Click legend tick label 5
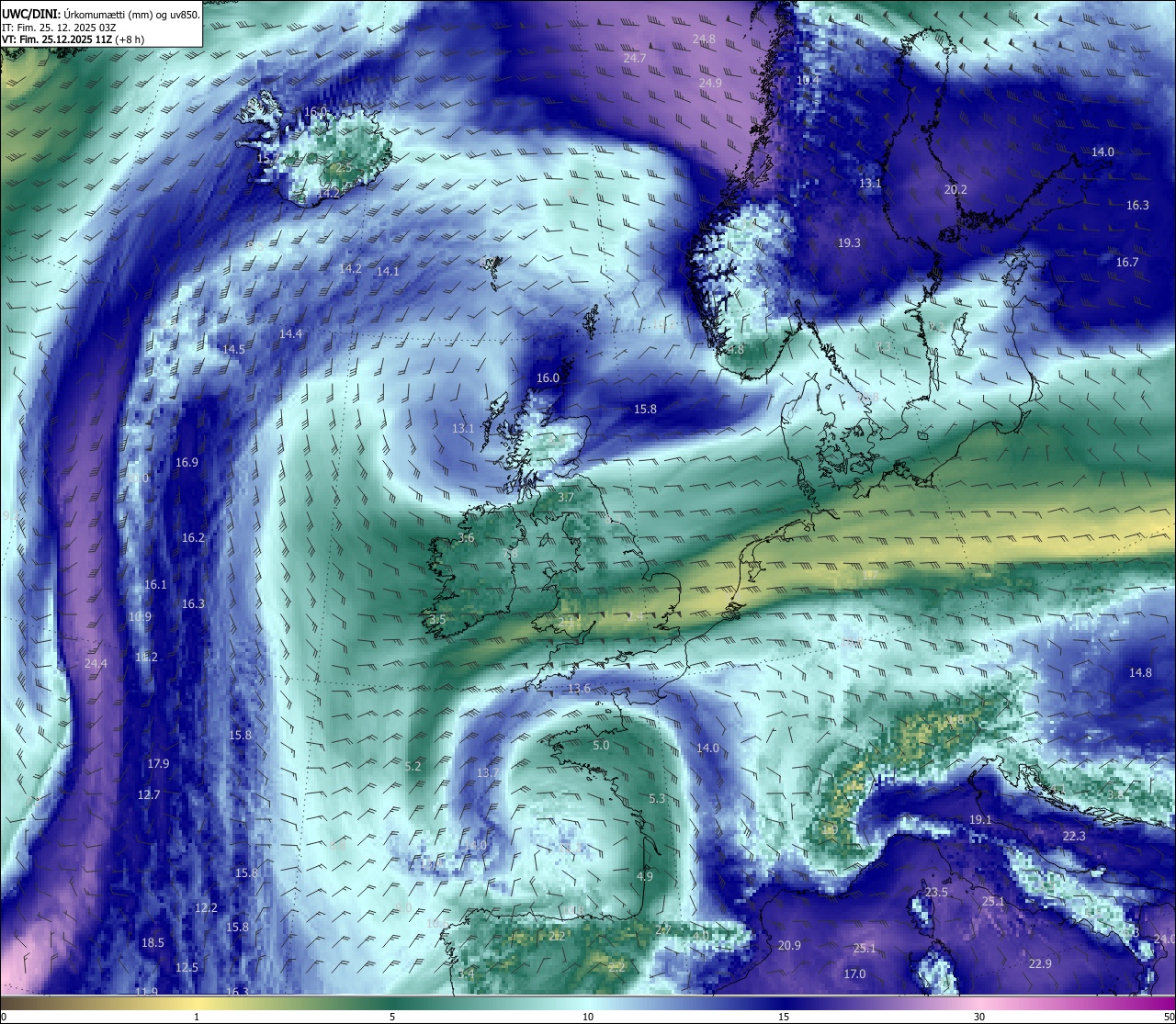 click(x=392, y=1017)
